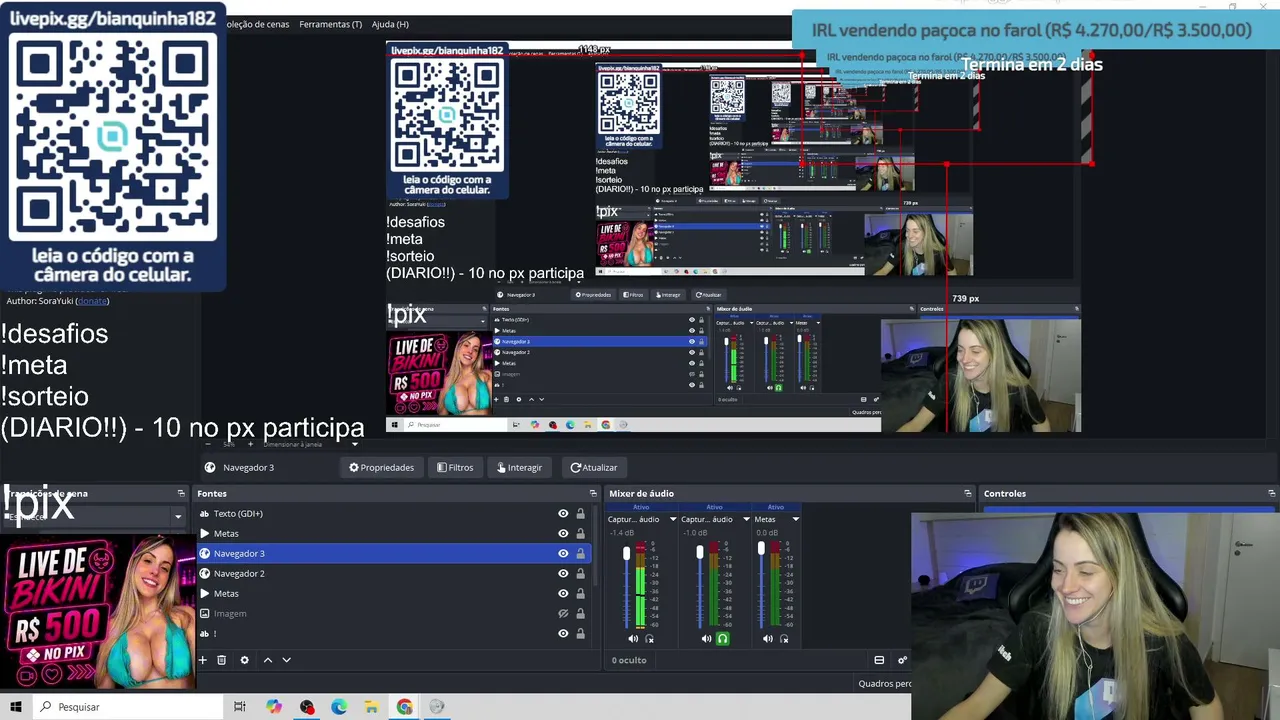The image size is (1280, 720).
Task: Select the Navegador 2 source row
Action: click(x=394, y=574)
